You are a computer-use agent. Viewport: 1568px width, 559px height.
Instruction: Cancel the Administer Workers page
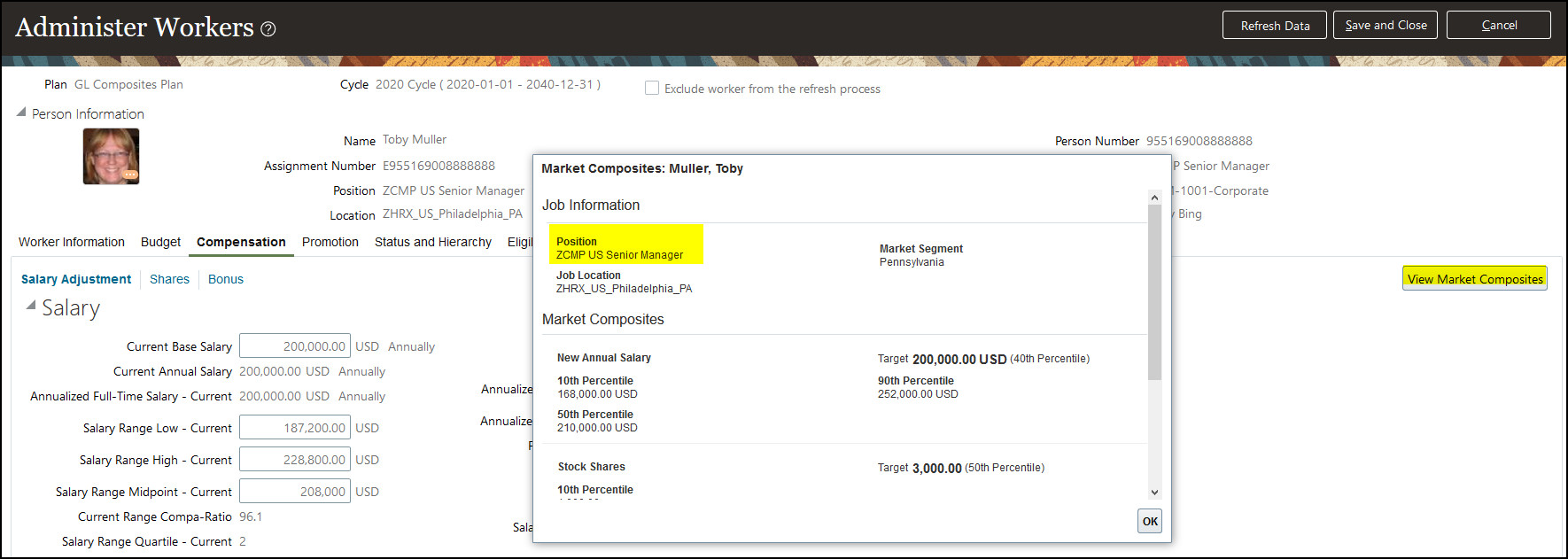[x=1499, y=25]
